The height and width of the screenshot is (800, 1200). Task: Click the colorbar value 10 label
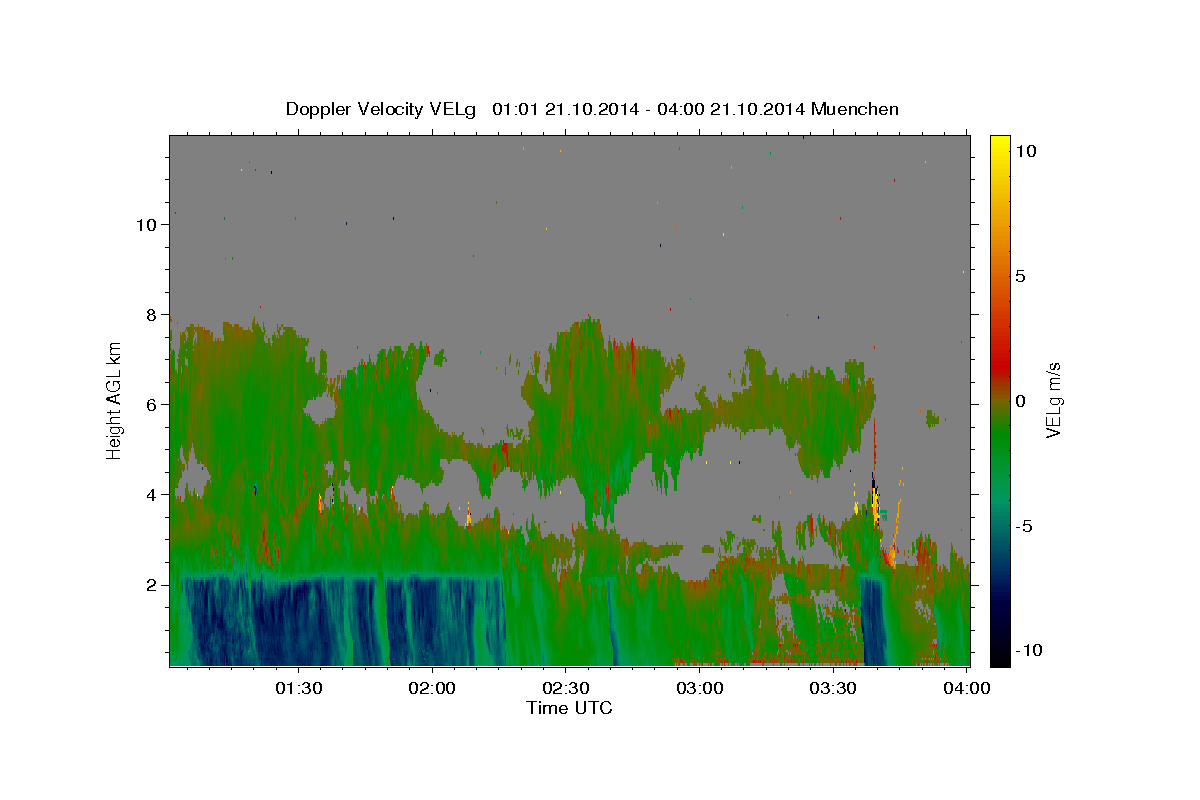[x=1025, y=151]
